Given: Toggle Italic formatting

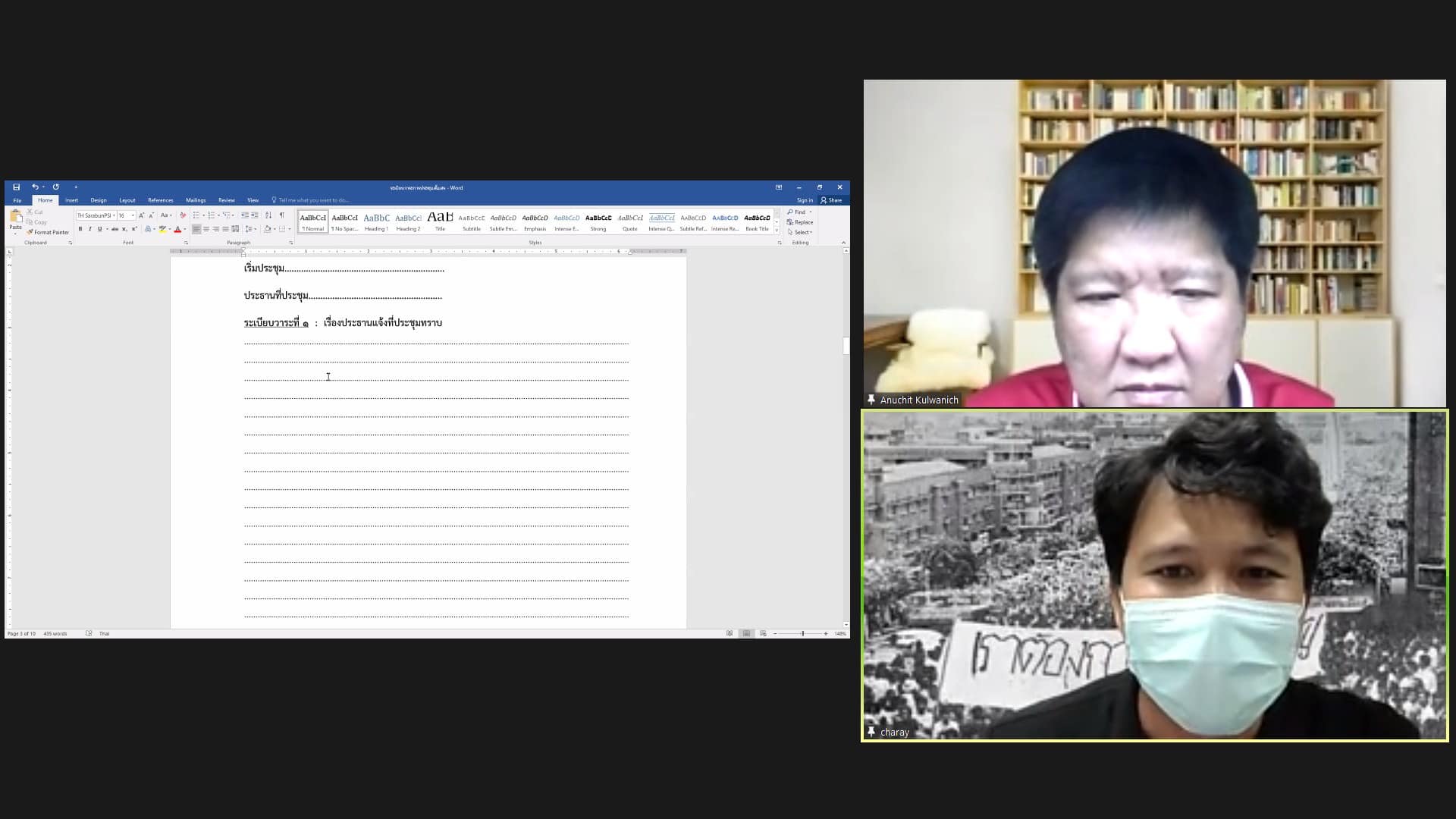Looking at the screenshot, I should tap(89, 229).
